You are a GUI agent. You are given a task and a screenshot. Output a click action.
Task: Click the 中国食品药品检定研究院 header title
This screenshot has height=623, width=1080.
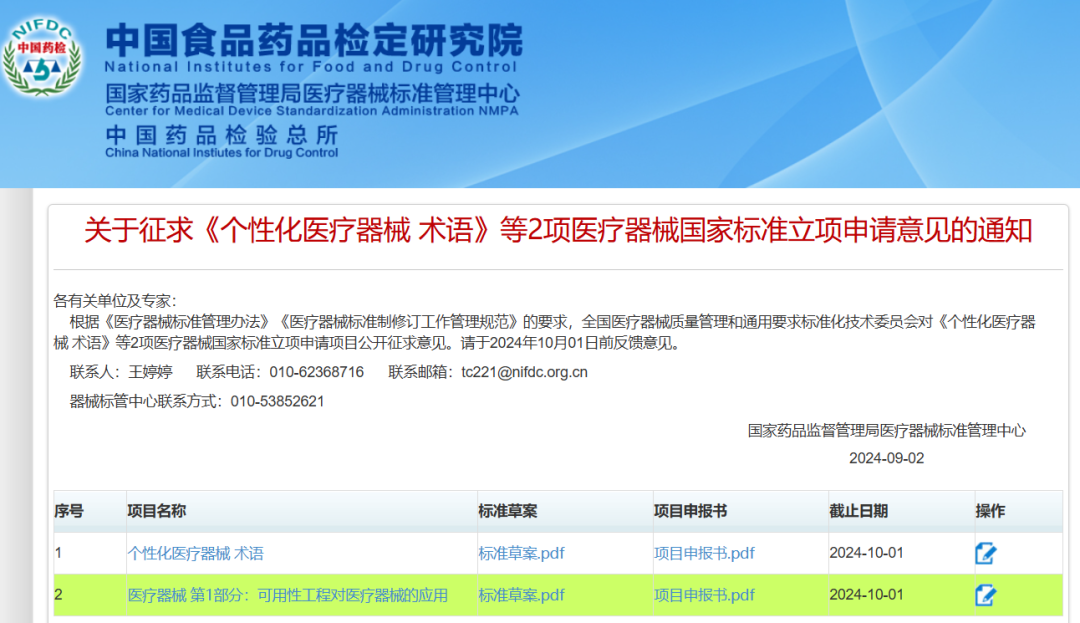click(314, 40)
